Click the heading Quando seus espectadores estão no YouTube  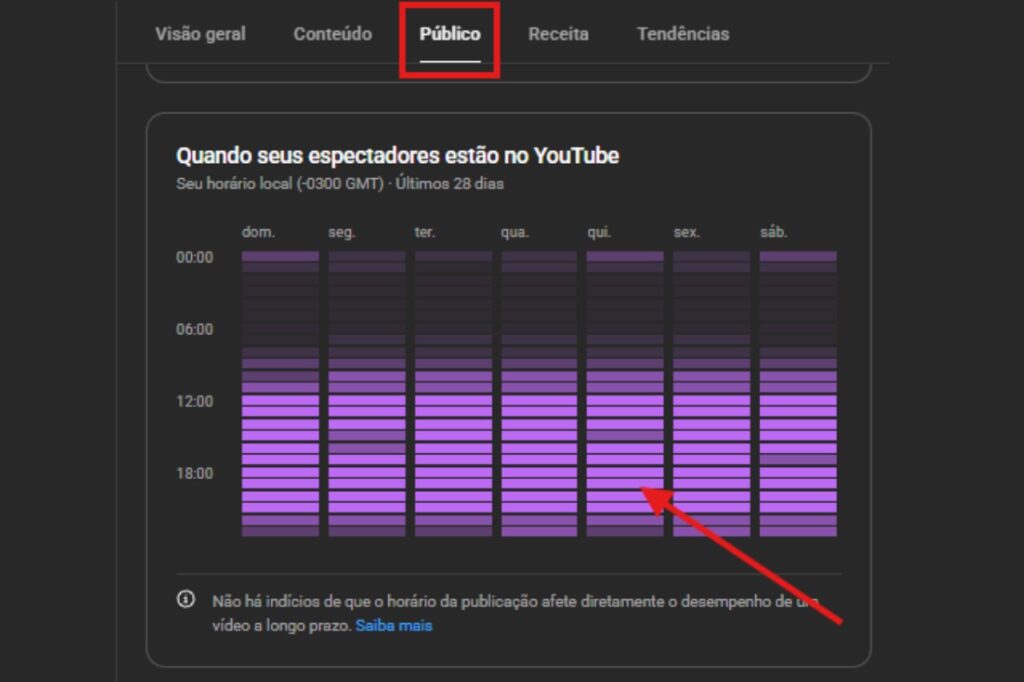(398, 156)
